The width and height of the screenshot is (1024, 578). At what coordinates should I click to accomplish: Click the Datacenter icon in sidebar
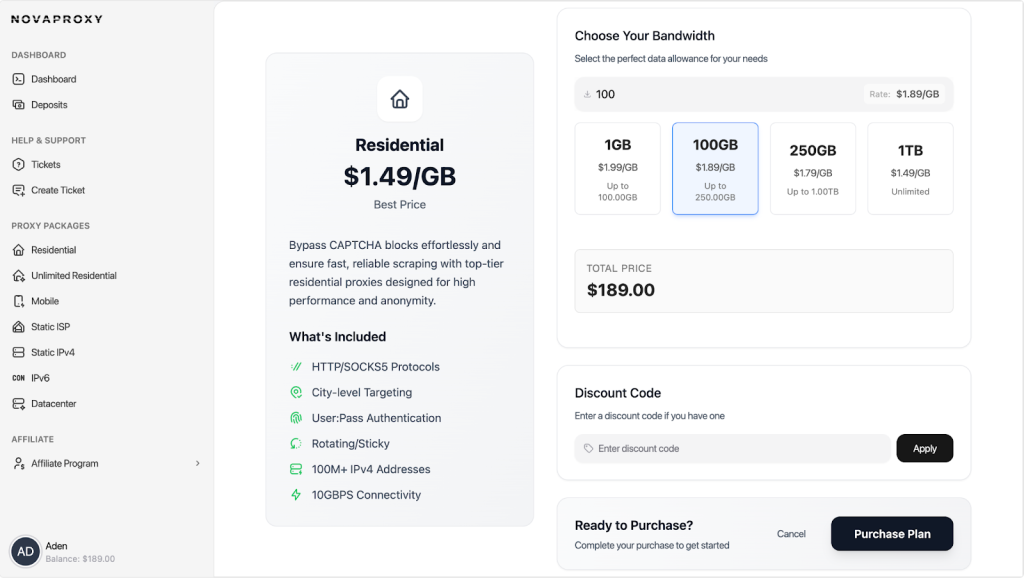(18, 404)
